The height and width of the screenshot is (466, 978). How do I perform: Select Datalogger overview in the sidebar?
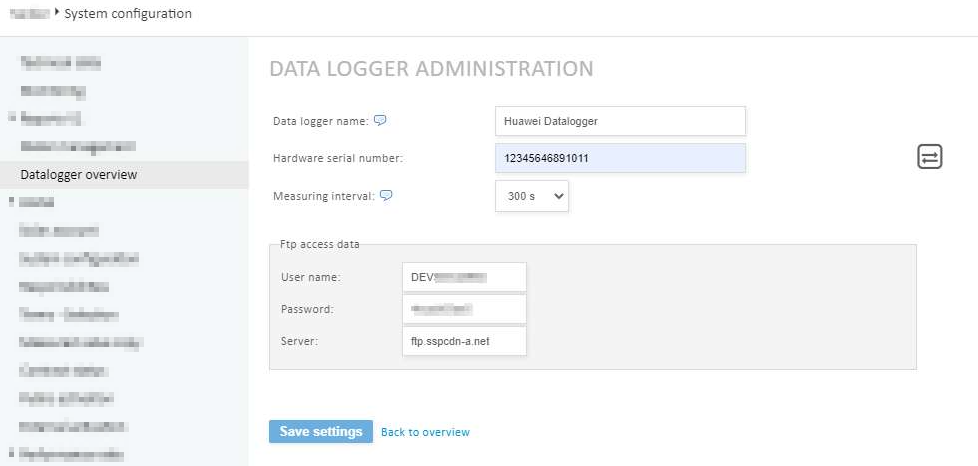point(79,174)
